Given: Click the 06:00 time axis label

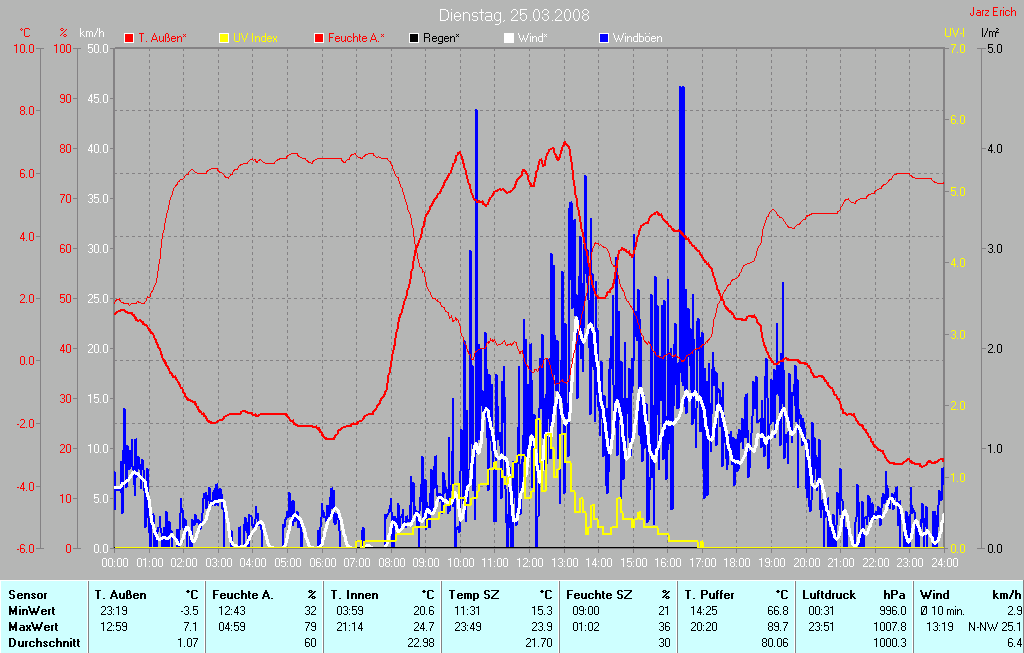Looking at the screenshot, I should coord(322,561).
